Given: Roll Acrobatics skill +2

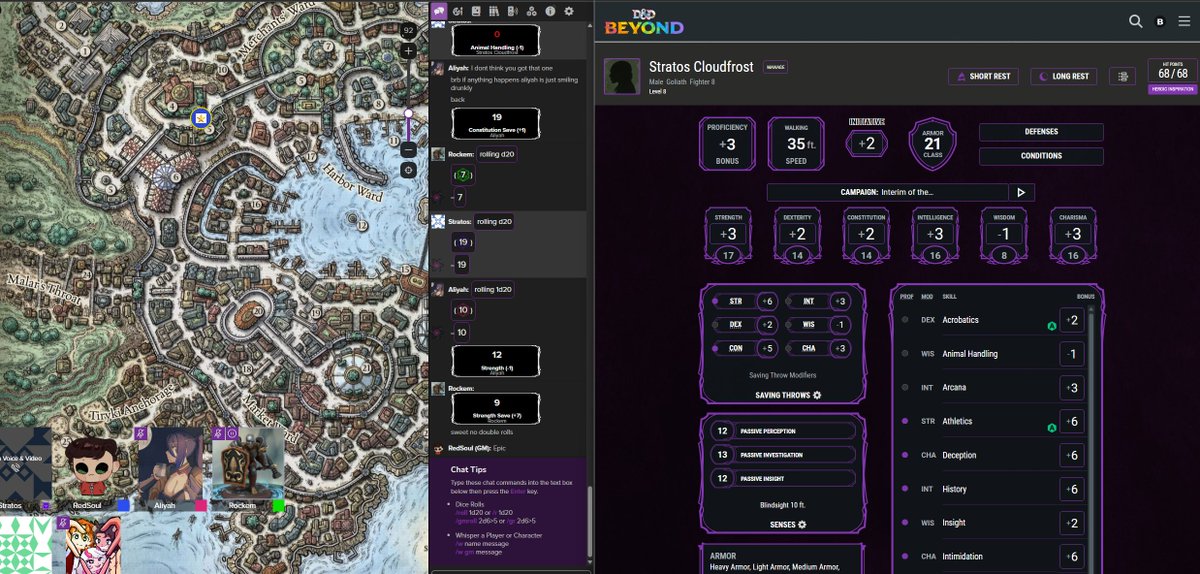Looking at the screenshot, I should tap(1072, 320).
